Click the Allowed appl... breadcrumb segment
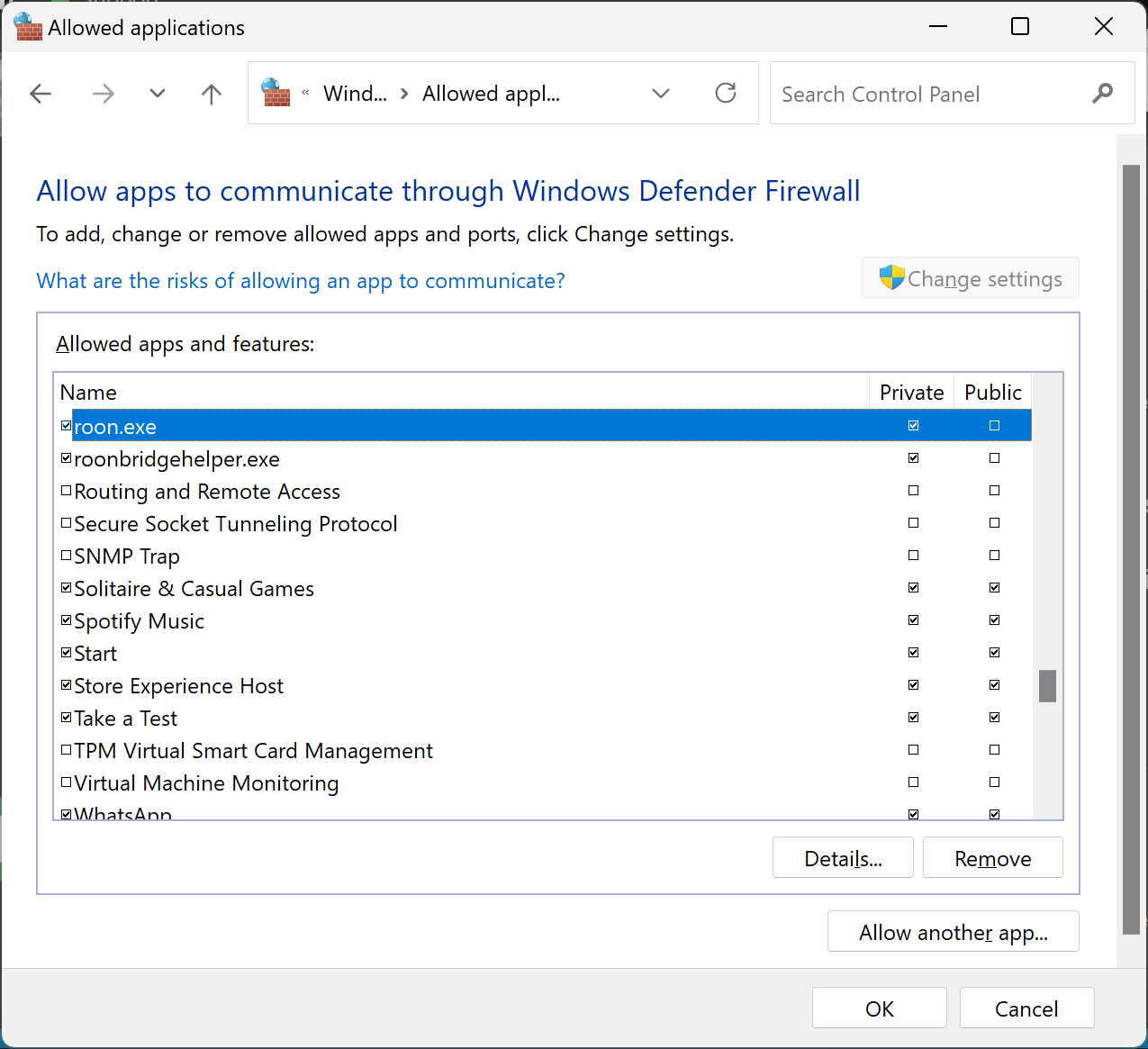Viewport: 1148px width, 1049px height. pyautogui.click(x=491, y=94)
